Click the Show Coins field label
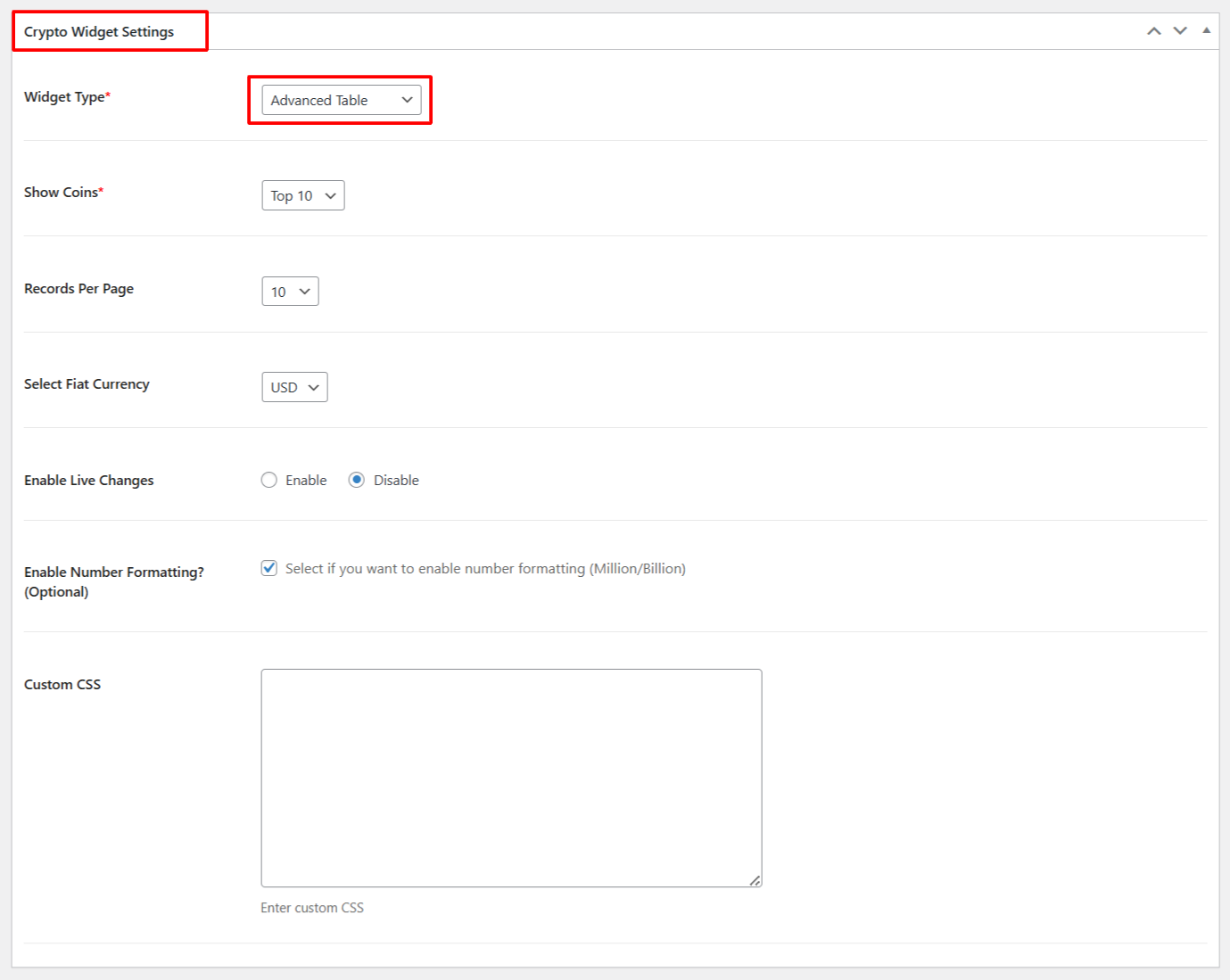The height and width of the screenshot is (980, 1230). tap(62, 193)
